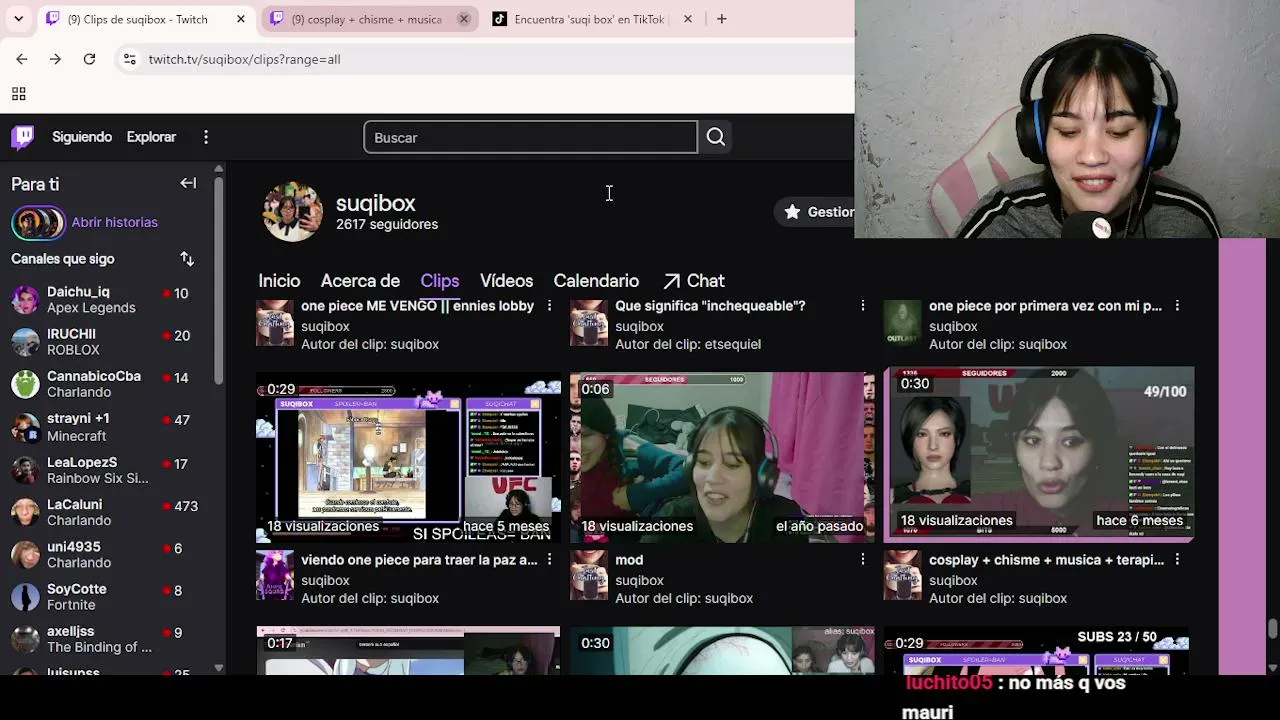Viewport: 1280px width, 720px height.
Task: Go to Explorar page
Action: 151,137
